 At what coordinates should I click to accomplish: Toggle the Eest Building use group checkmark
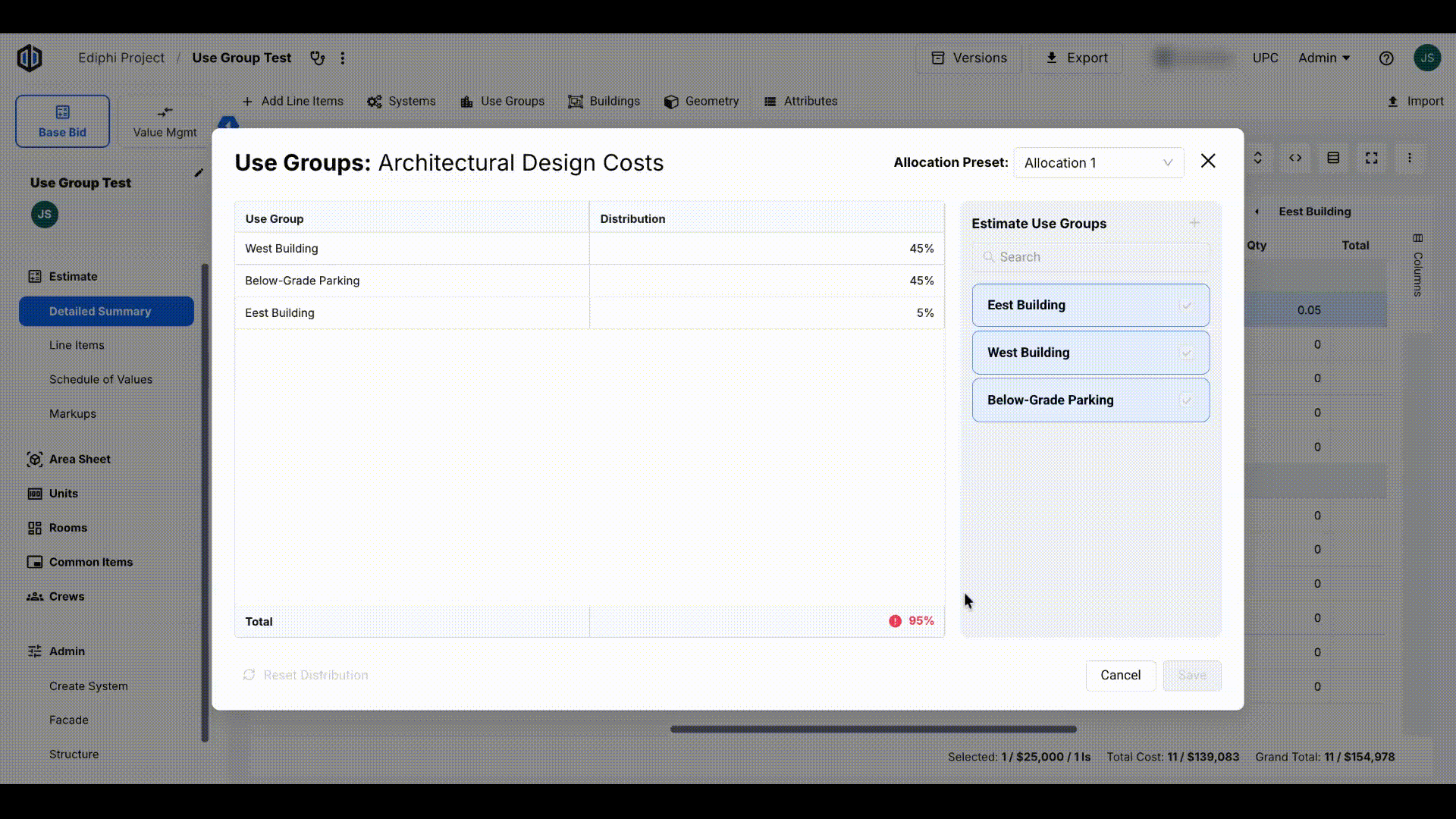coord(1186,305)
